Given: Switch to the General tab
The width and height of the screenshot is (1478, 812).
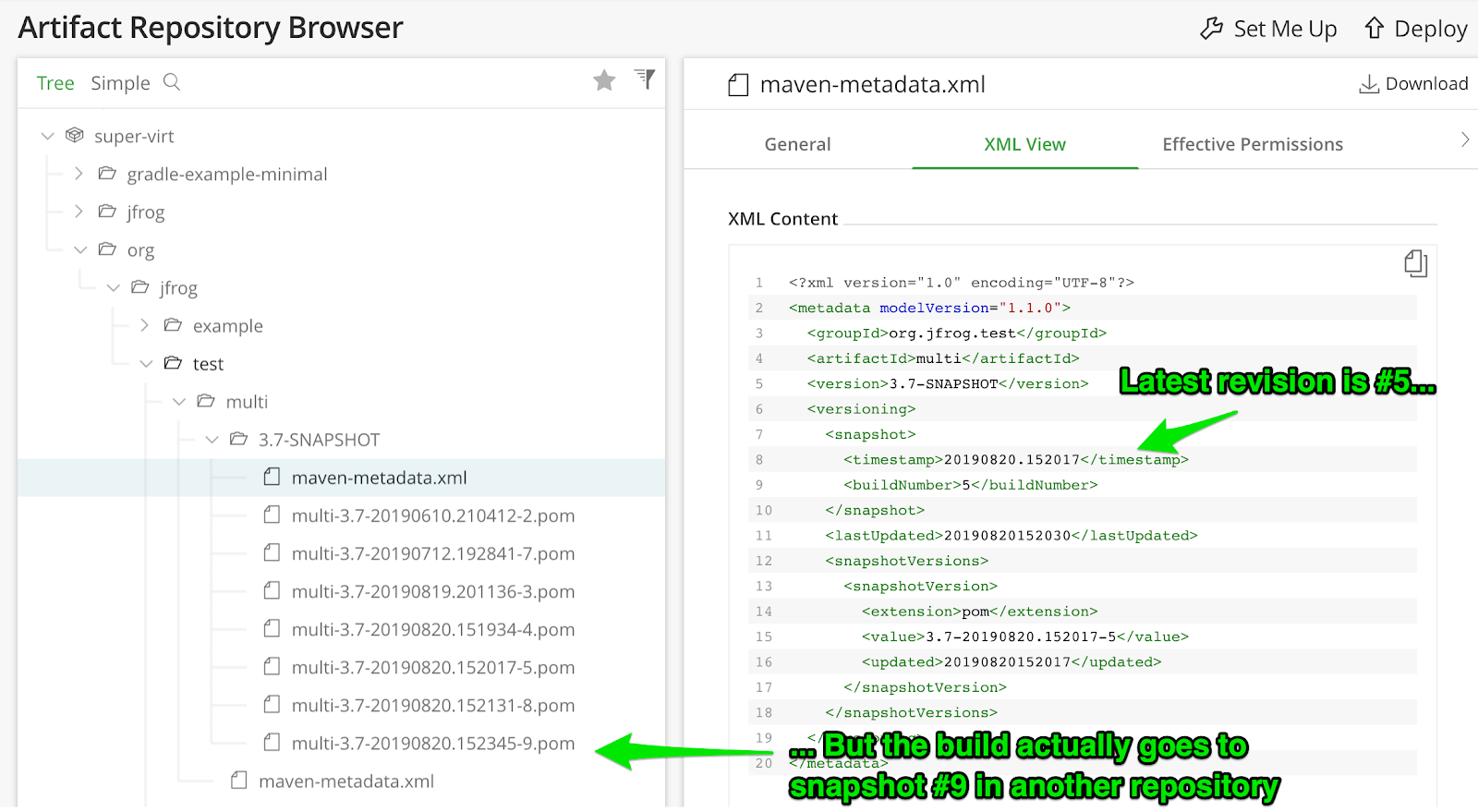Looking at the screenshot, I should pyautogui.click(x=797, y=144).
